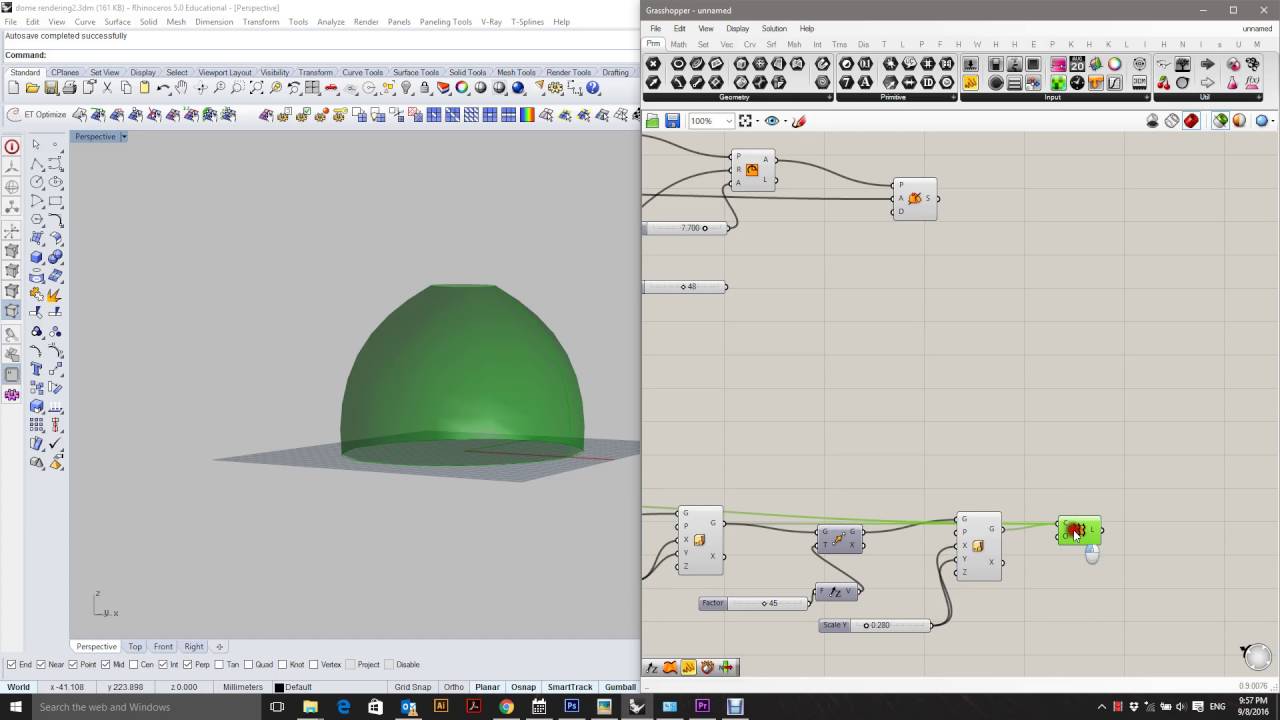The width and height of the screenshot is (1280, 720).
Task: Open Grasshopper file with green folder icon
Action: coord(653,121)
